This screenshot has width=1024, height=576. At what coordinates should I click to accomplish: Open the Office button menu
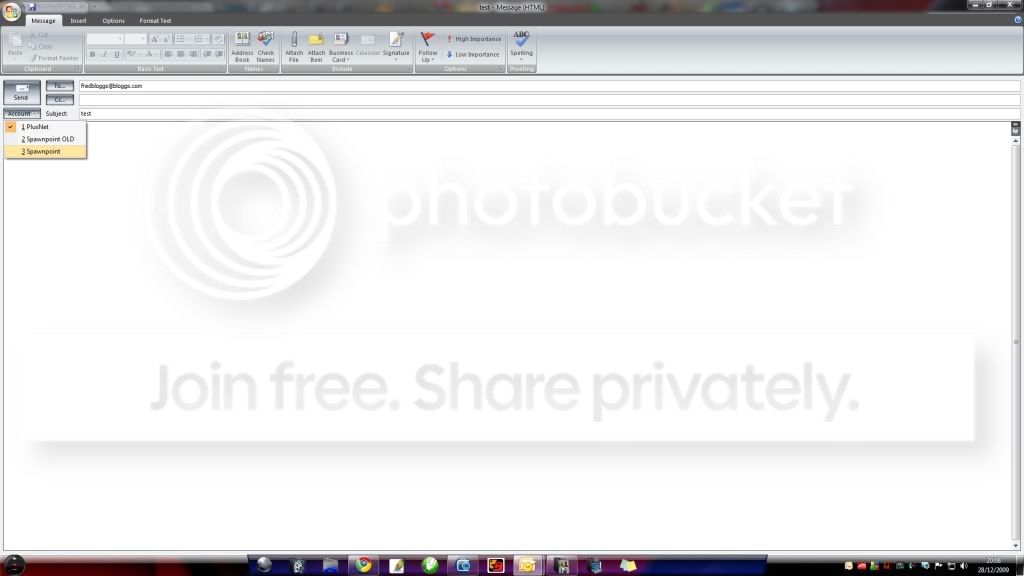(11, 11)
